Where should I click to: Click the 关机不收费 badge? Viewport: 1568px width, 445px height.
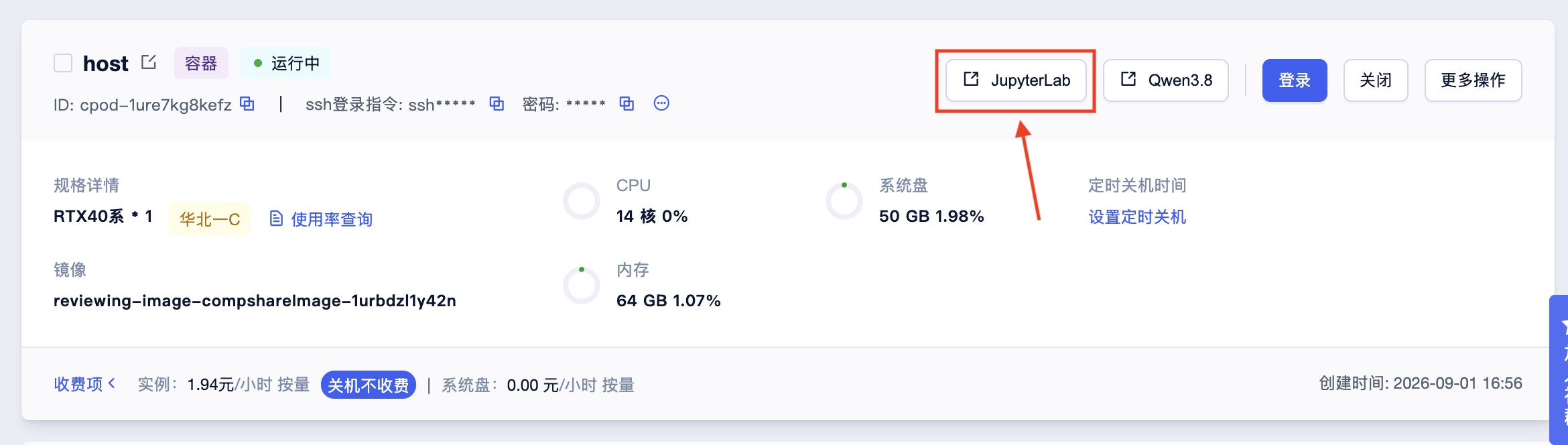pyautogui.click(x=369, y=385)
